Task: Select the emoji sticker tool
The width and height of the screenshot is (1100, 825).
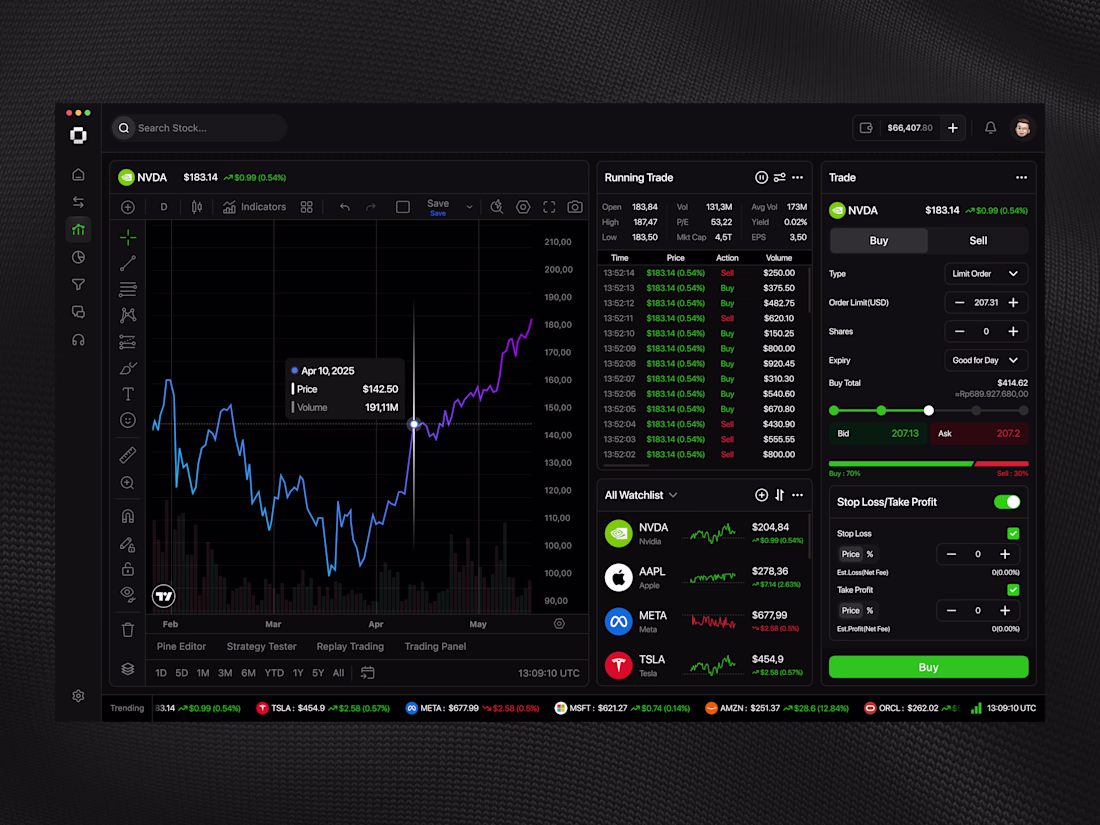Action: click(x=128, y=420)
